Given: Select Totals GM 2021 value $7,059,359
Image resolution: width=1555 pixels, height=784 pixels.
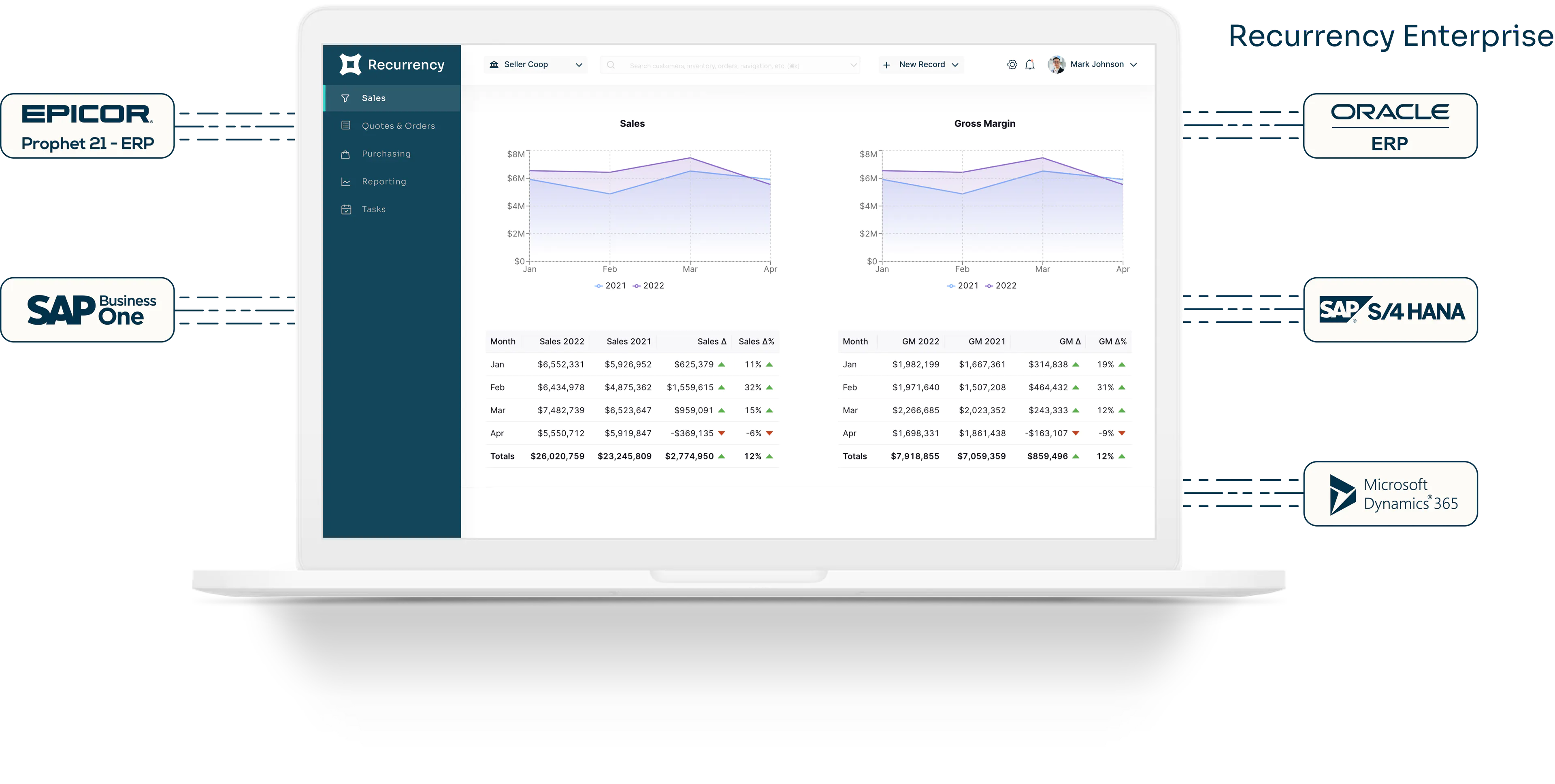Looking at the screenshot, I should (982, 456).
